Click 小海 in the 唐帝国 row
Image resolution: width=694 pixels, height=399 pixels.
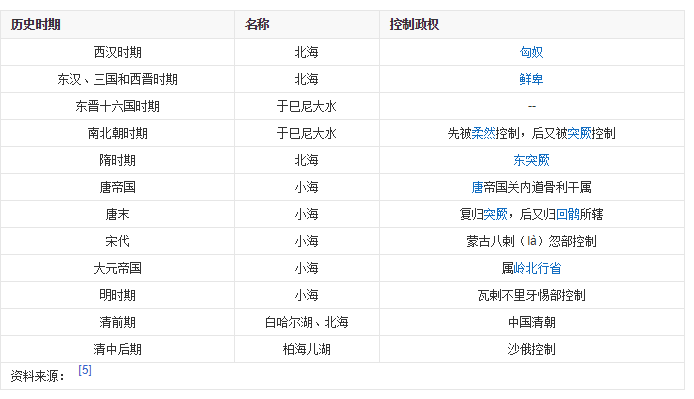click(x=306, y=187)
